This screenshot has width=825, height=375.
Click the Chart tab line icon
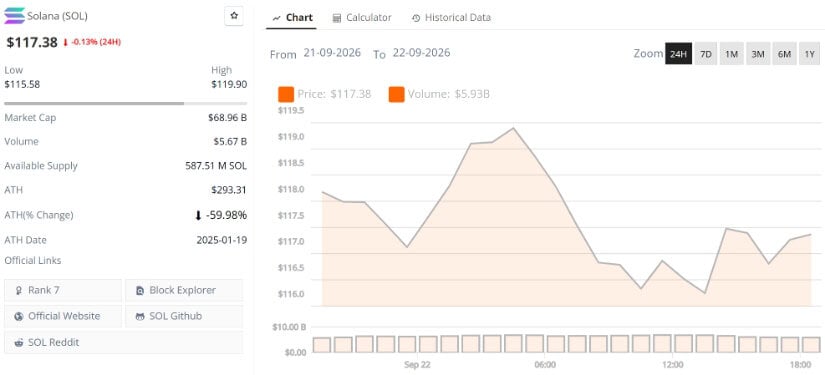click(276, 18)
